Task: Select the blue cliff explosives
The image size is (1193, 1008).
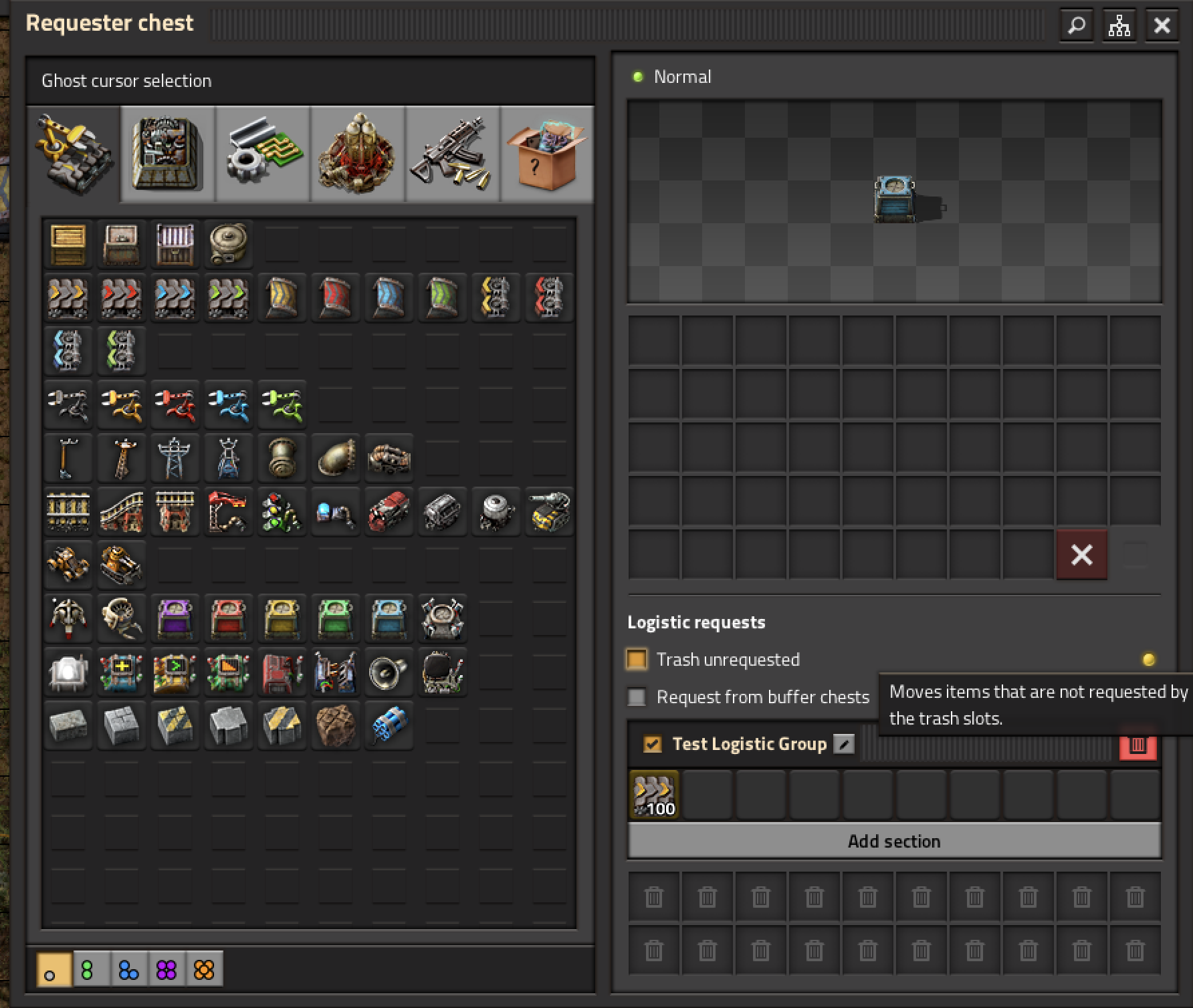Action: tap(389, 726)
